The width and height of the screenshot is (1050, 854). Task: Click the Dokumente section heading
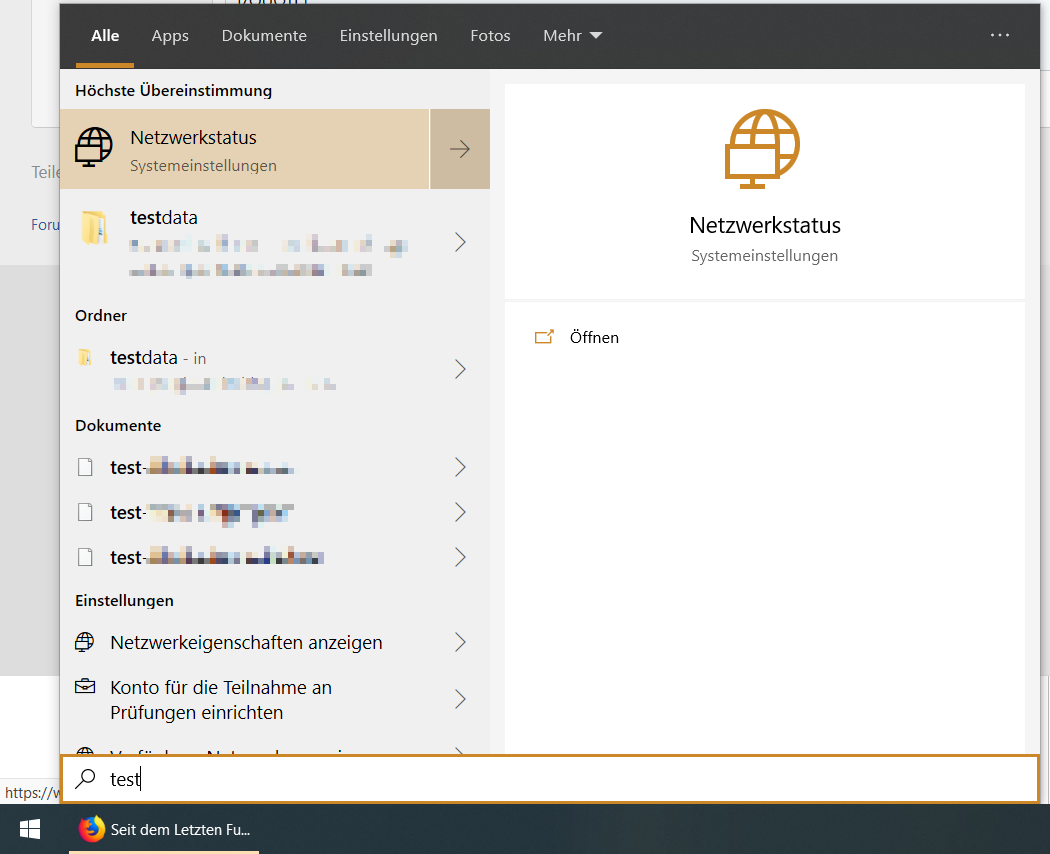click(118, 425)
